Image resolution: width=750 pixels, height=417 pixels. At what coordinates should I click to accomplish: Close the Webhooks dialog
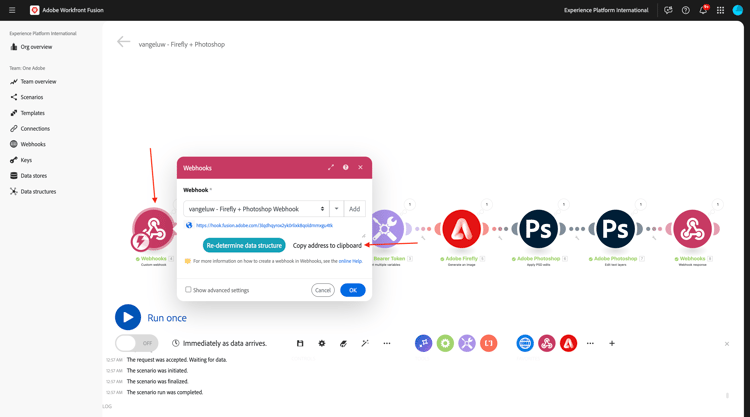pyautogui.click(x=360, y=167)
